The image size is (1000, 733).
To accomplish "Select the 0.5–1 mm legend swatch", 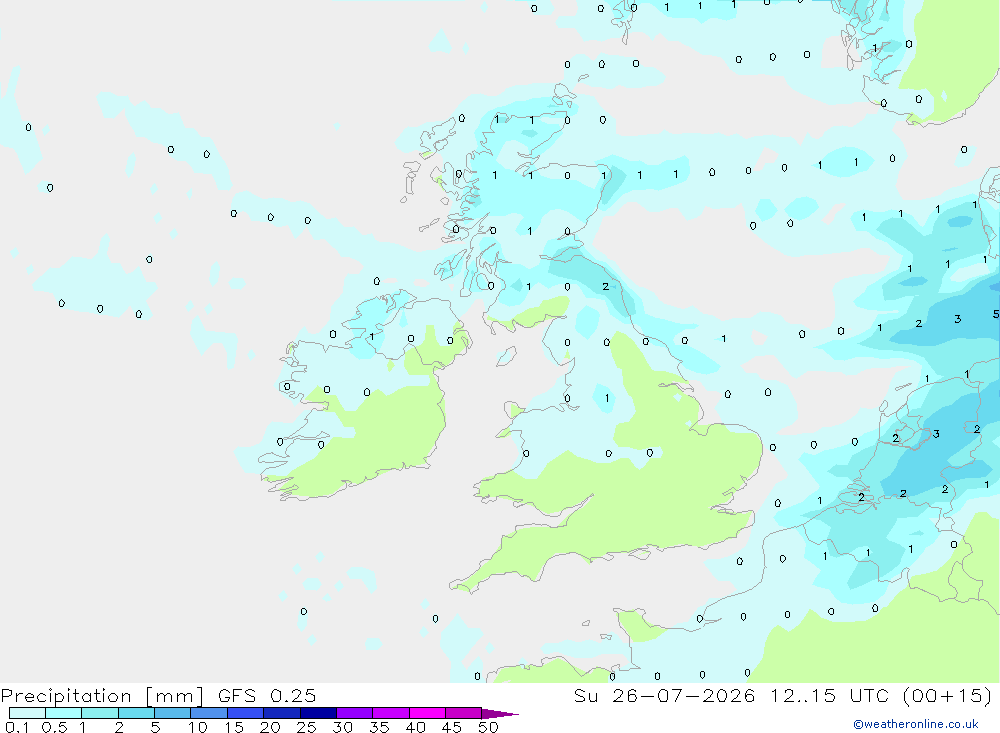I will point(63,713).
